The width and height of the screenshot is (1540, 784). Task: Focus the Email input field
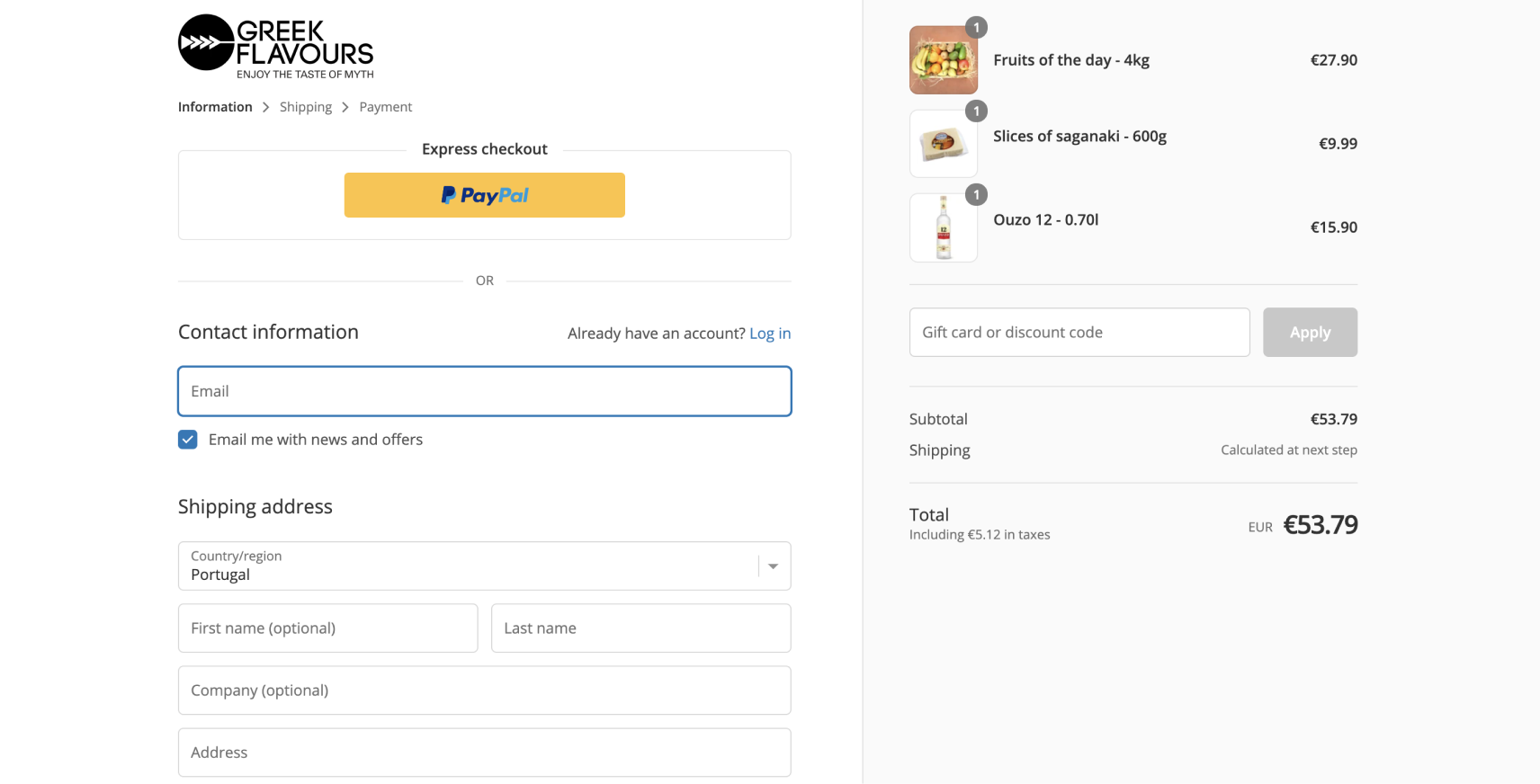coord(485,391)
